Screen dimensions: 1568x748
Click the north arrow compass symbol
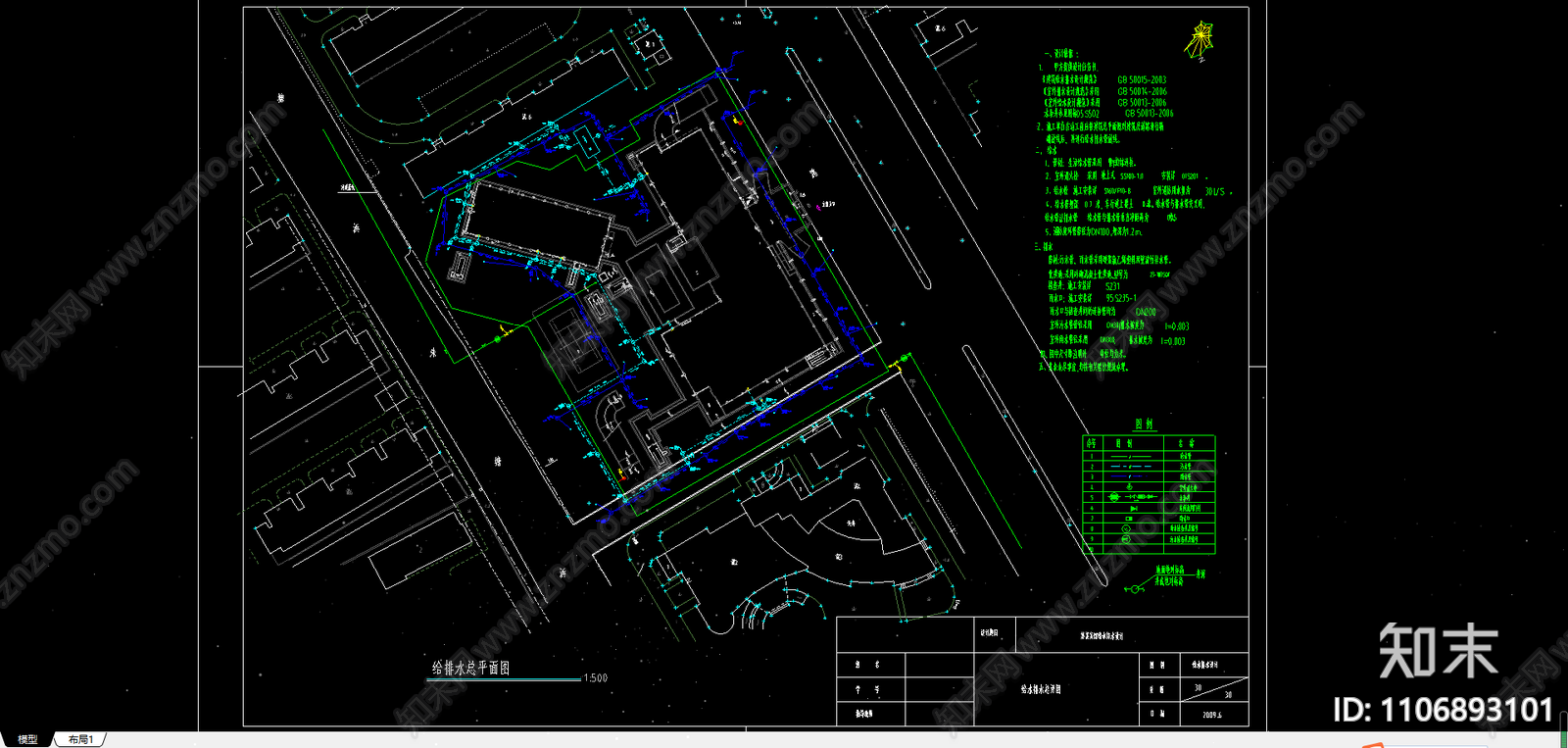pyautogui.click(x=1200, y=41)
